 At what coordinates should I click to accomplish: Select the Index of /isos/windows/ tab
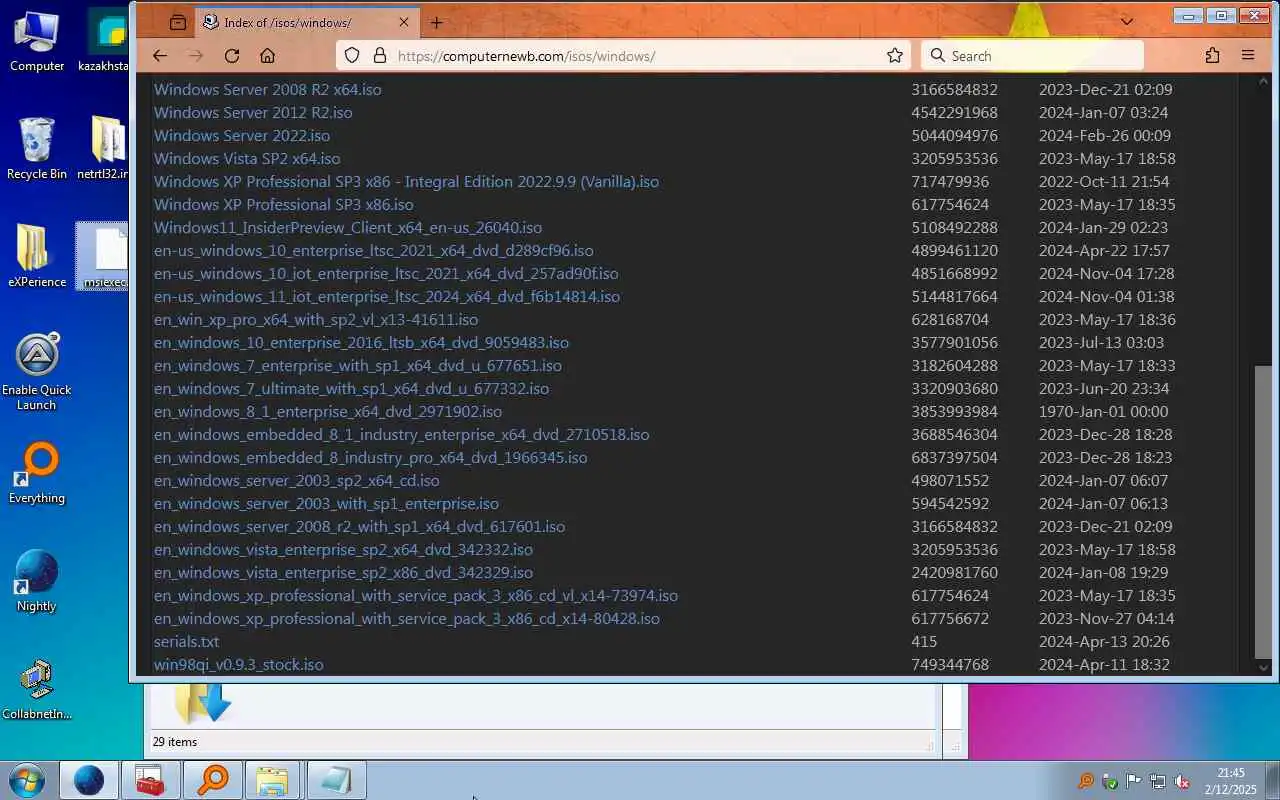pos(306,22)
